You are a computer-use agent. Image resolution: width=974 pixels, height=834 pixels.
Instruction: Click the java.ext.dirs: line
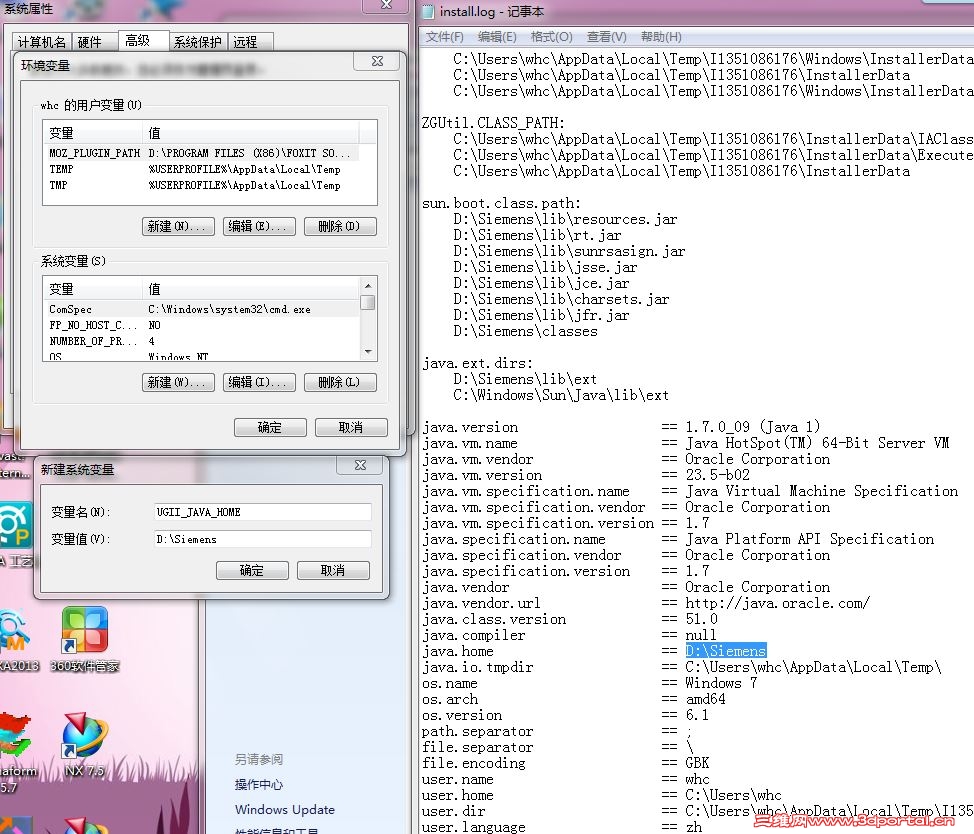tap(477, 363)
